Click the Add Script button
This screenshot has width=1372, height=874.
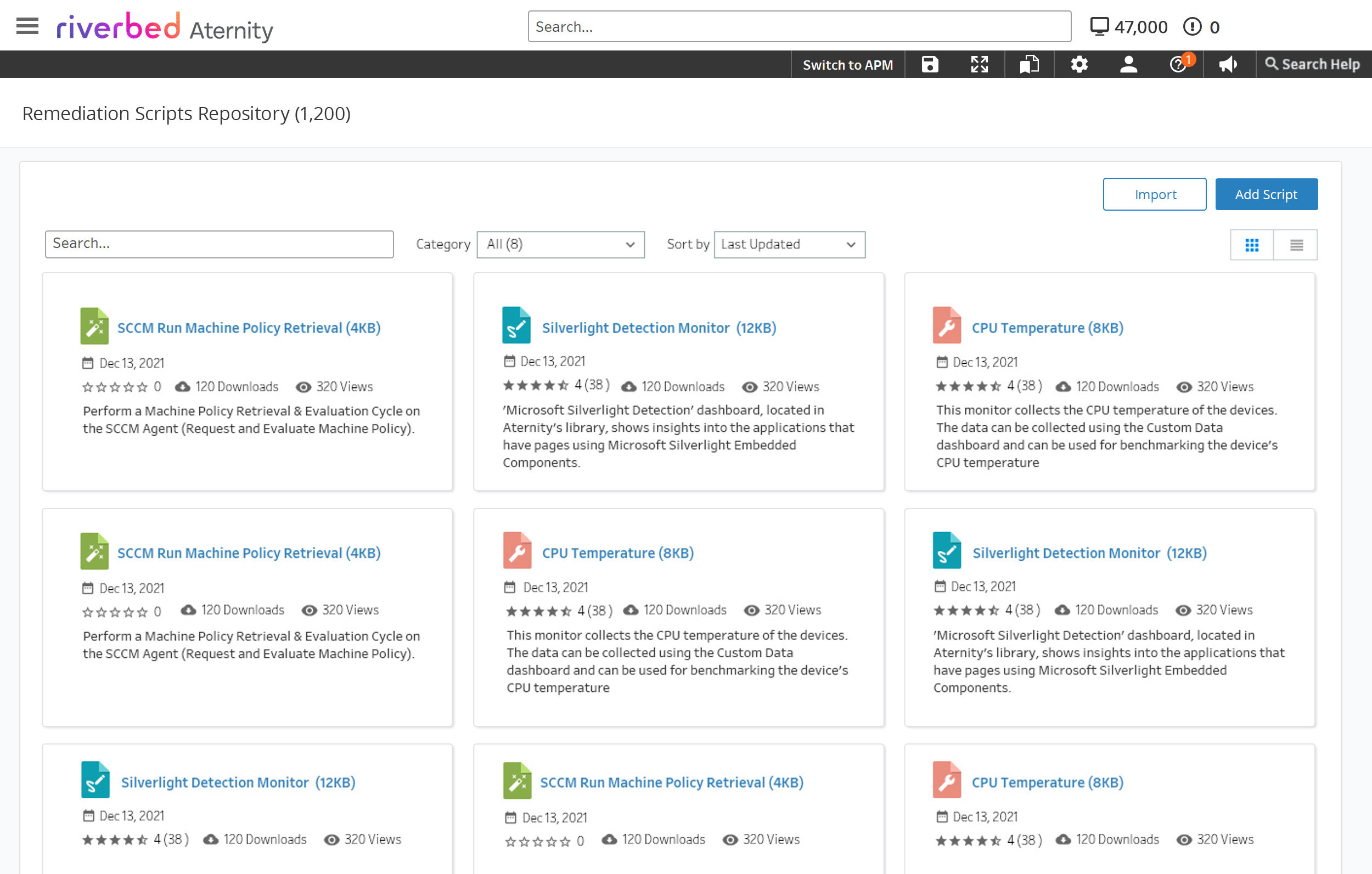tap(1266, 194)
